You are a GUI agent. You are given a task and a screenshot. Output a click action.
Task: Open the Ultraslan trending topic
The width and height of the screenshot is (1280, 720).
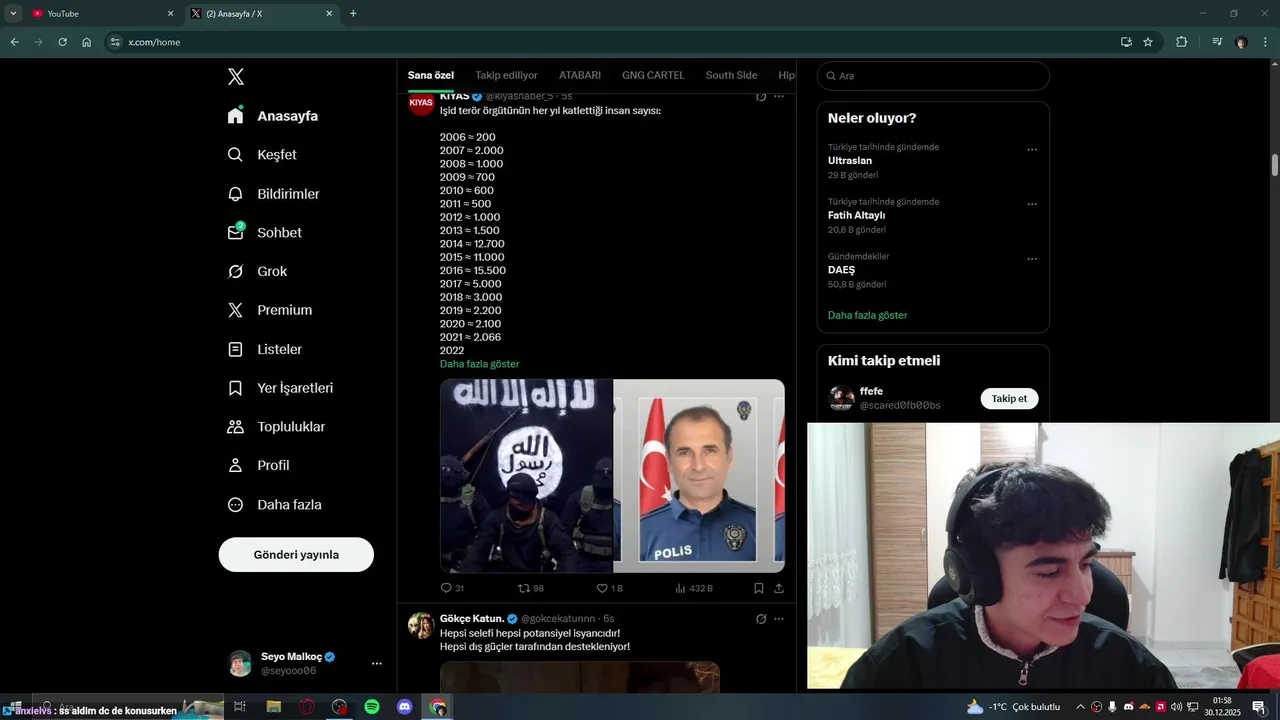coord(850,160)
